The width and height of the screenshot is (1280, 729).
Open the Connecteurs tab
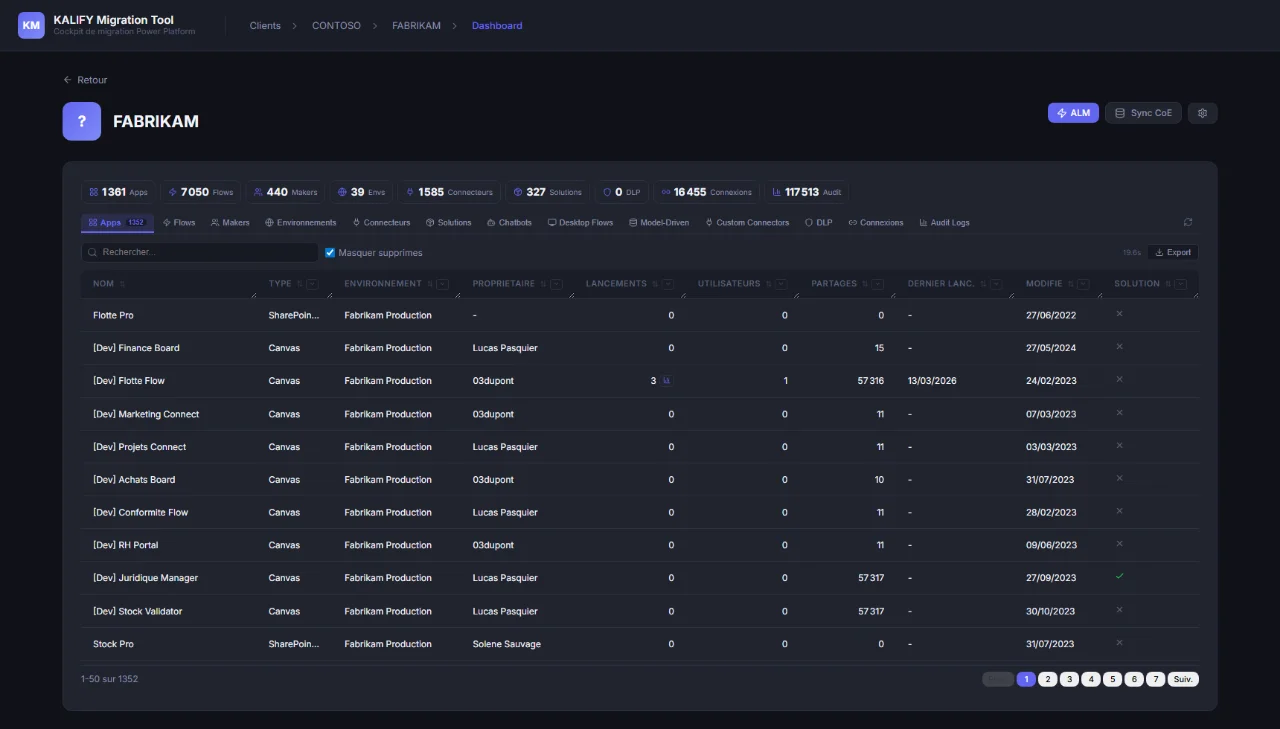[x=381, y=222]
